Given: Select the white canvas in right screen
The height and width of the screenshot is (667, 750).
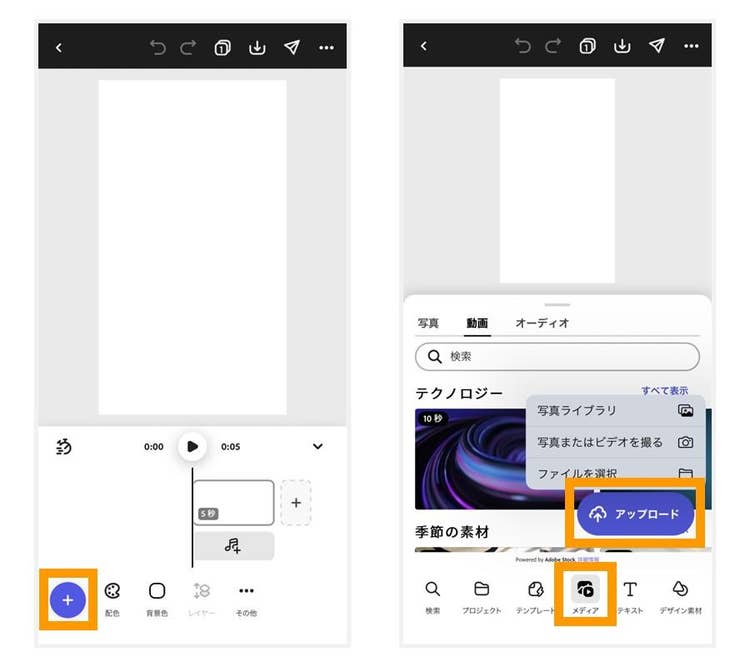Looking at the screenshot, I should click(x=557, y=181).
